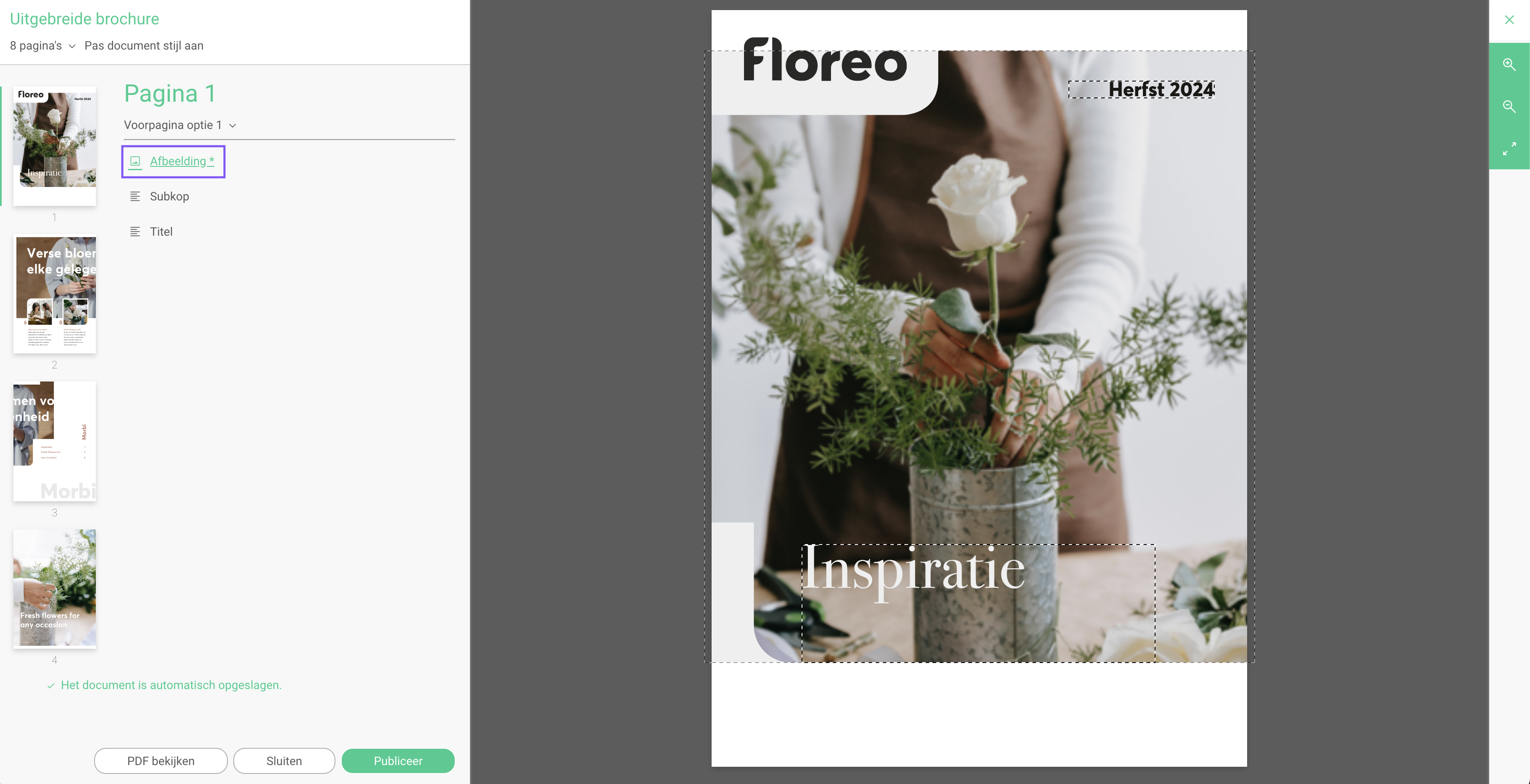Select page 2 thumbnail
Screen dimensions: 1530x784
pyautogui.click(x=55, y=295)
